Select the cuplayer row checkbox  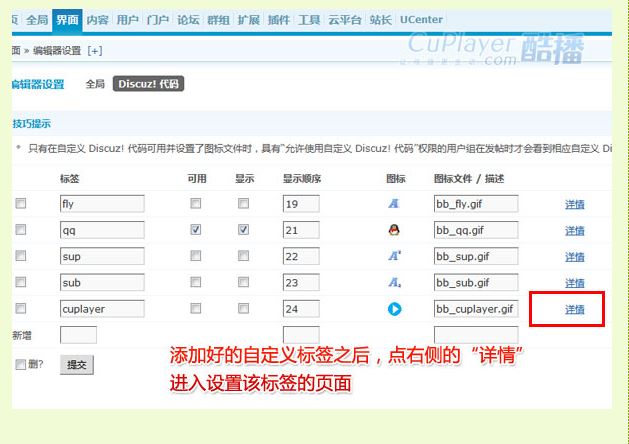tap(20, 308)
